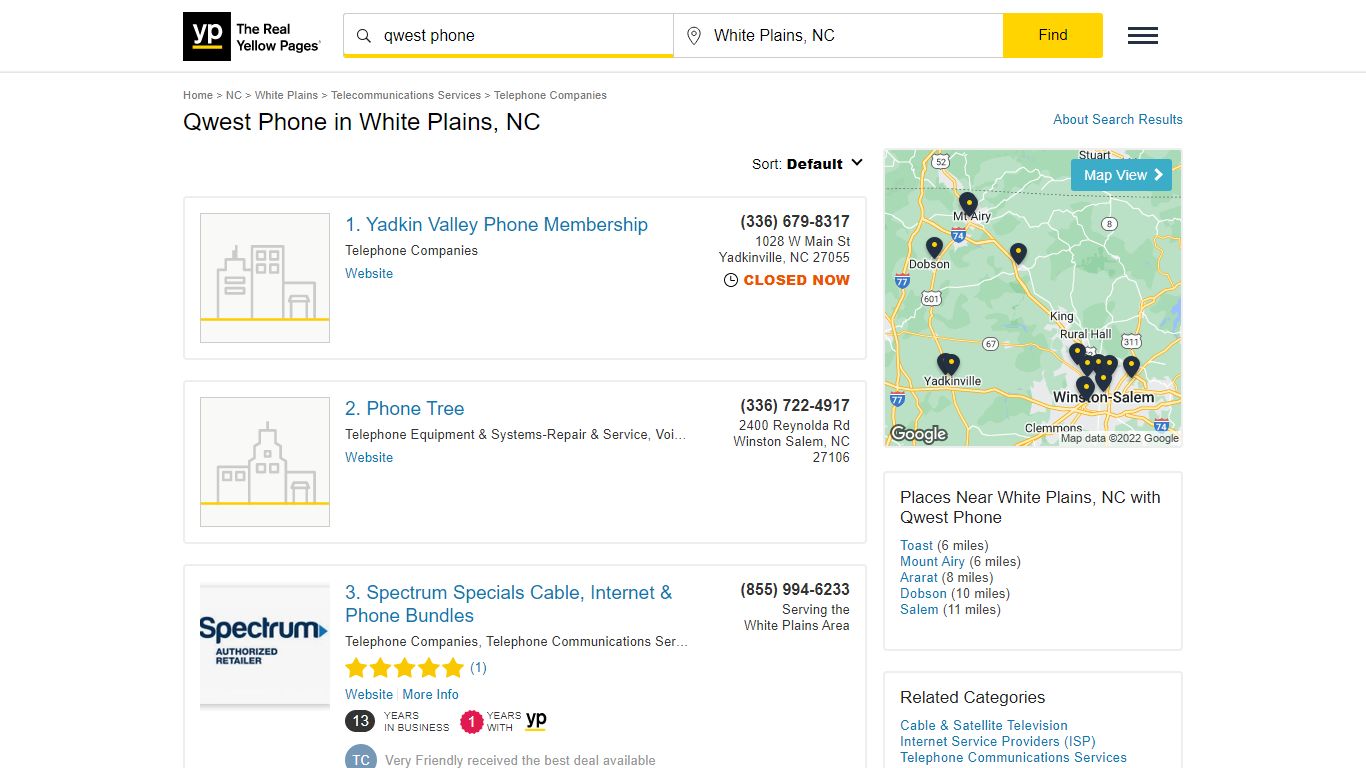Click the address 1028 W Main St
The width and height of the screenshot is (1366, 768).
(x=802, y=241)
